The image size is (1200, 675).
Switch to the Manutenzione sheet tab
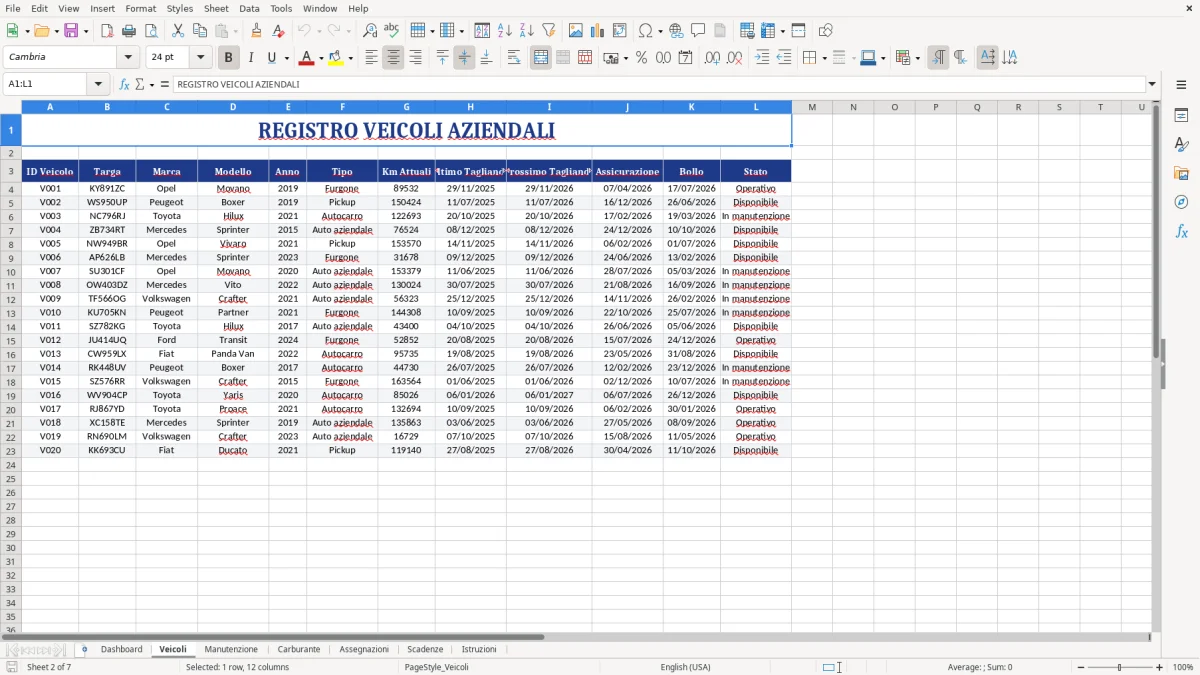tap(231, 649)
